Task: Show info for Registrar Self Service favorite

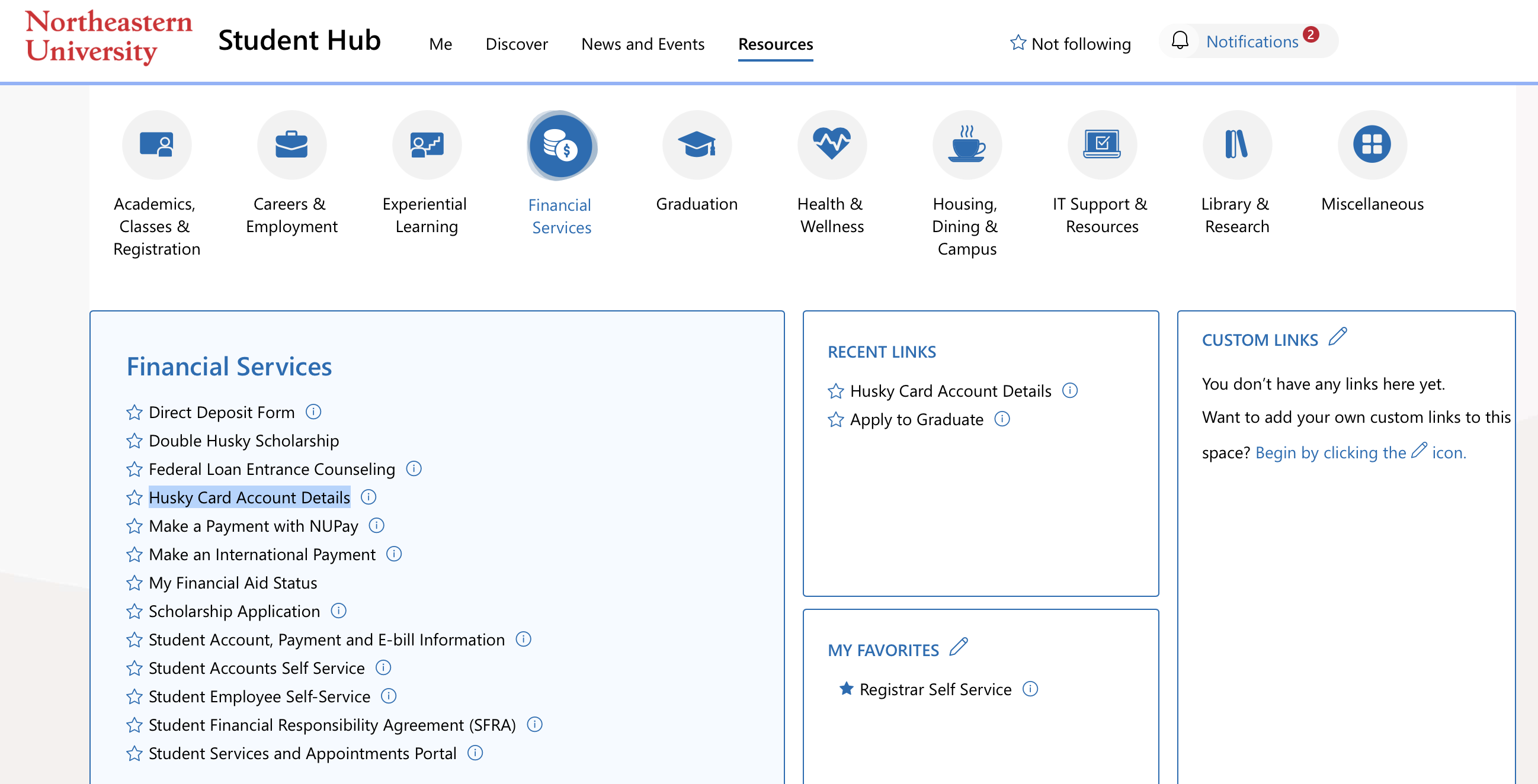Action: (1030, 689)
